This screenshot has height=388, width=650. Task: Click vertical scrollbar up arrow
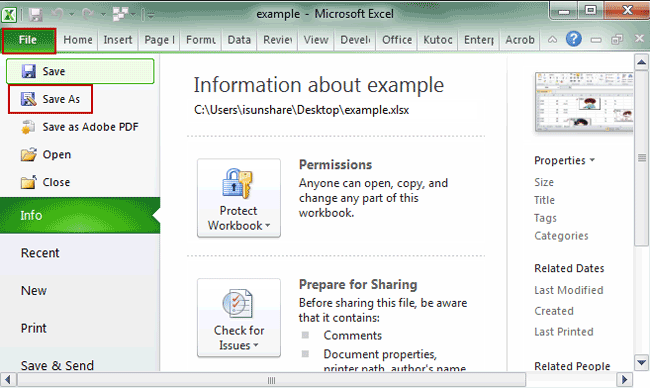pos(641,63)
